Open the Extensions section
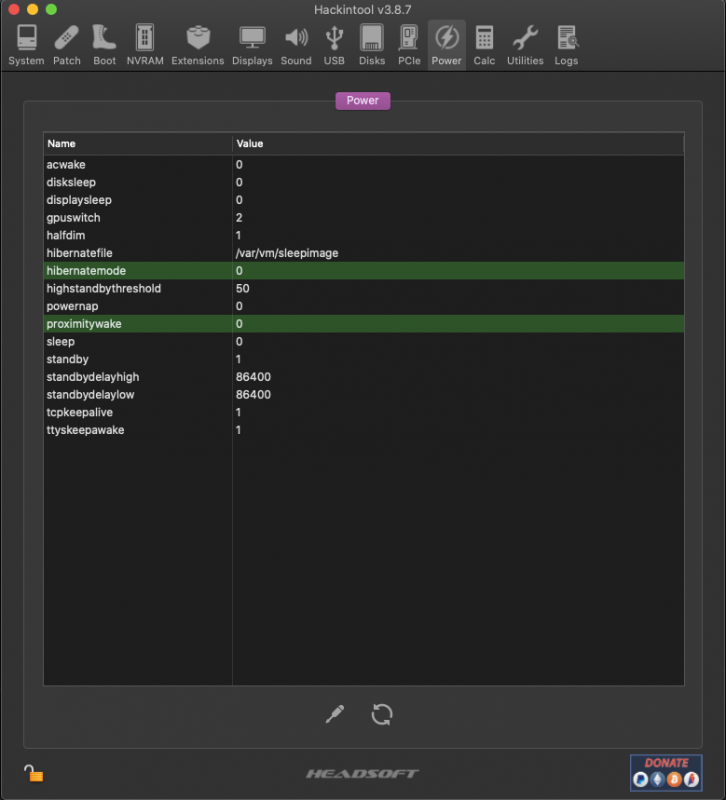 click(197, 45)
